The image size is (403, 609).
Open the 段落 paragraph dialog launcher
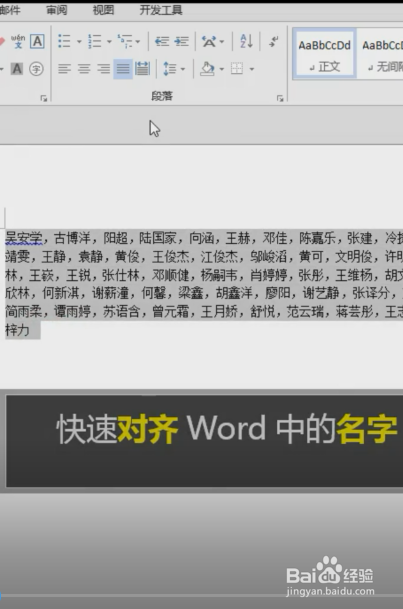(280, 98)
